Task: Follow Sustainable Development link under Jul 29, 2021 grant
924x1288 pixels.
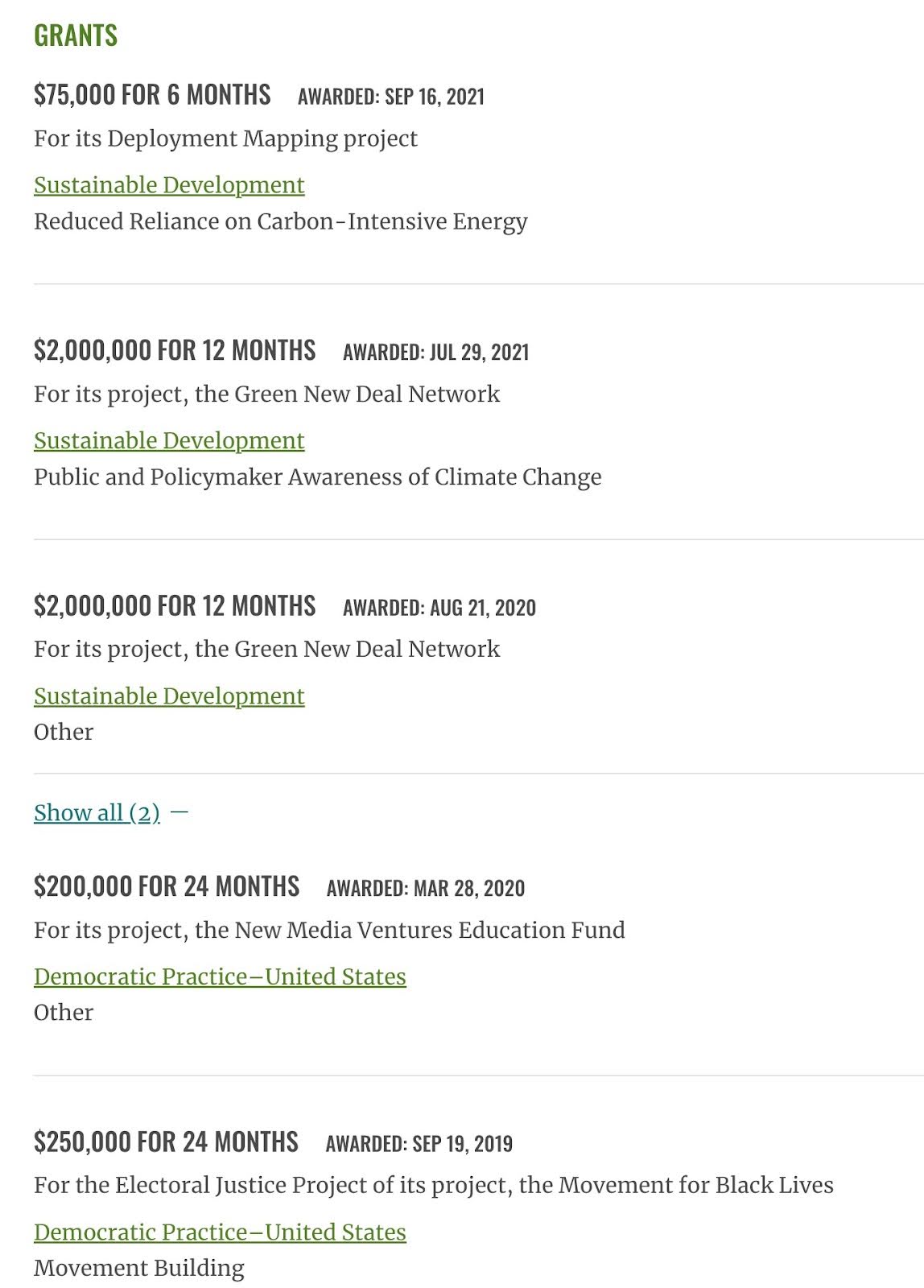Action: pyautogui.click(x=169, y=440)
